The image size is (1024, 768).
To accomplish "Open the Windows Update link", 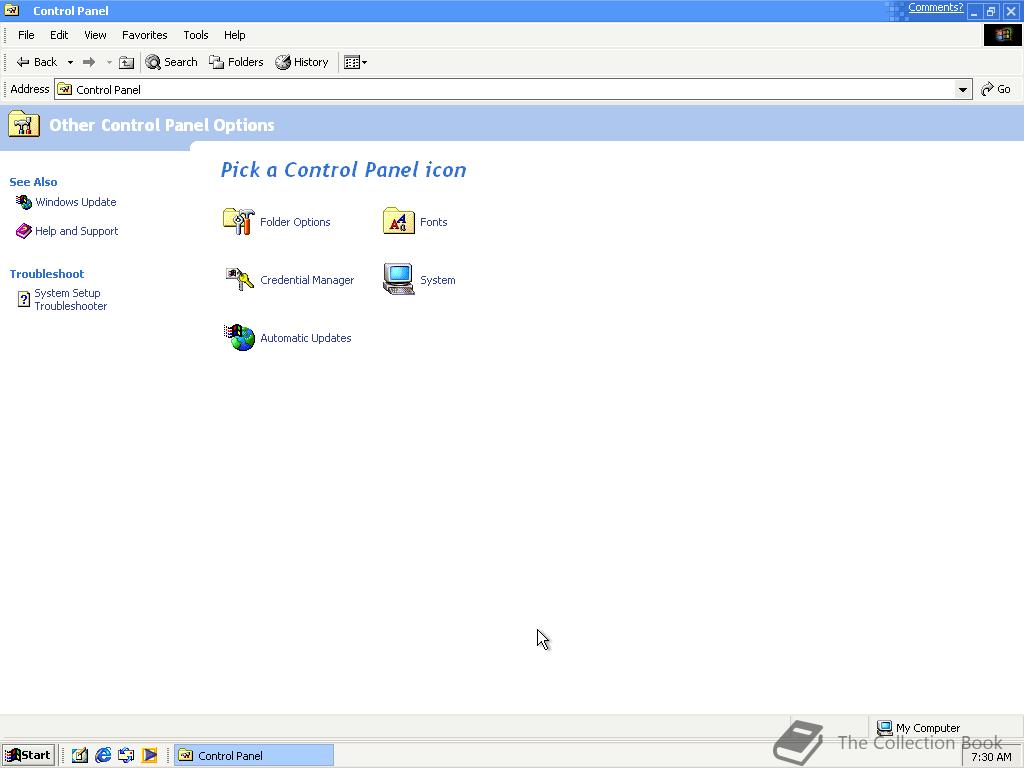I will pyautogui.click(x=76, y=202).
